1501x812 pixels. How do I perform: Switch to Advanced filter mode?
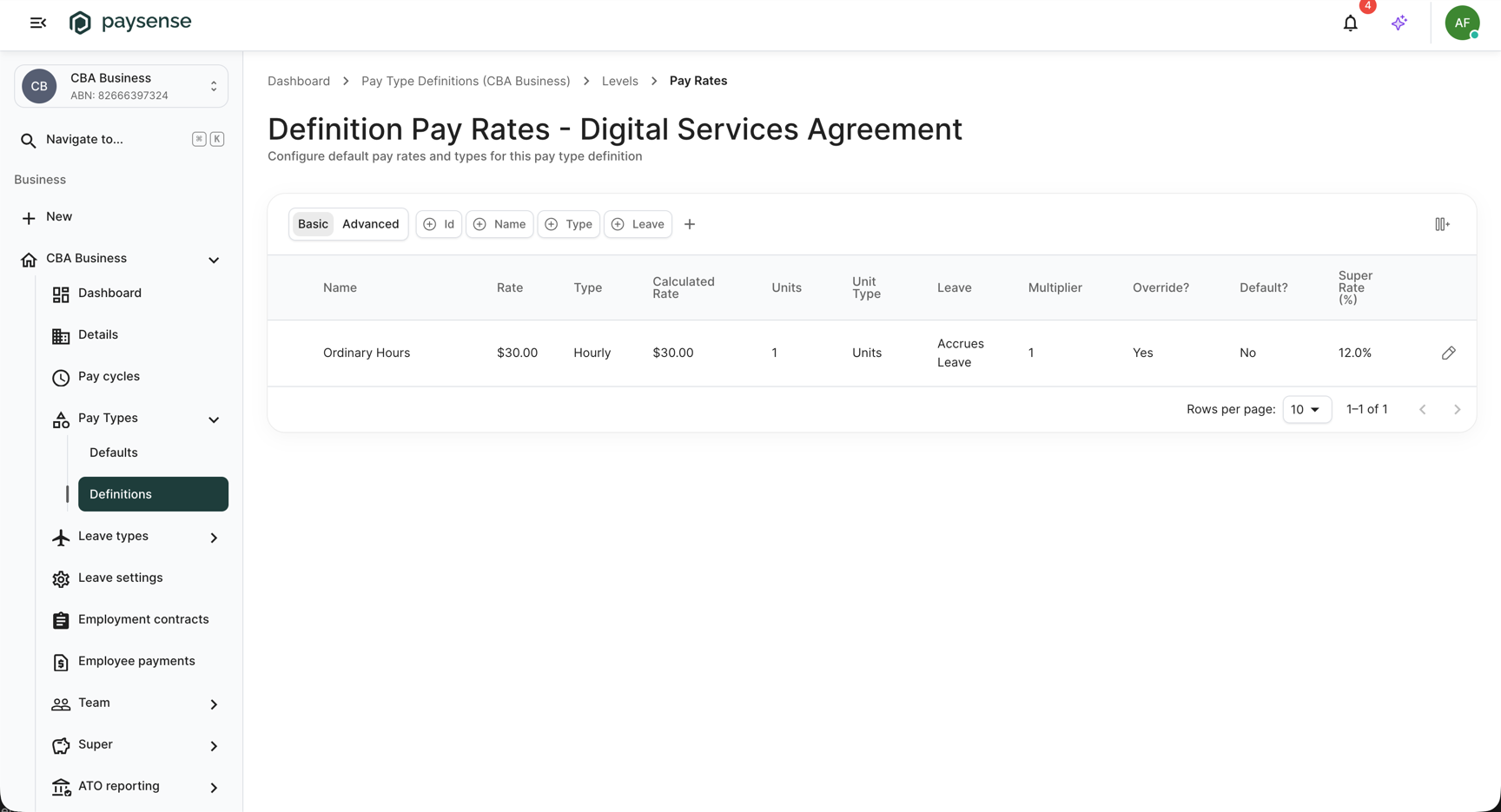[371, 224]
